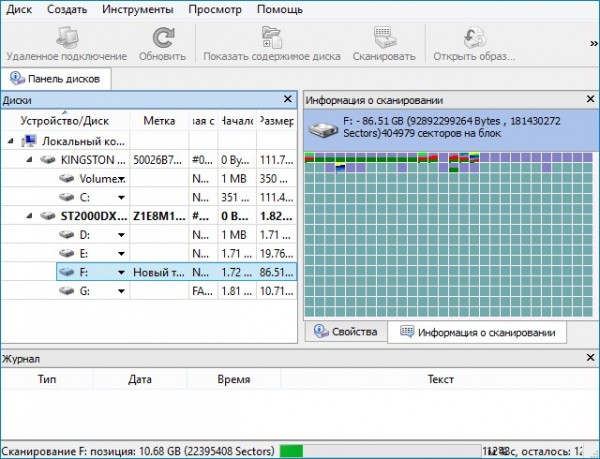The image size is (600, 459).
Task: Click the "86.51..." size cell
Action: pyautogui.click(x=277, y=272)
